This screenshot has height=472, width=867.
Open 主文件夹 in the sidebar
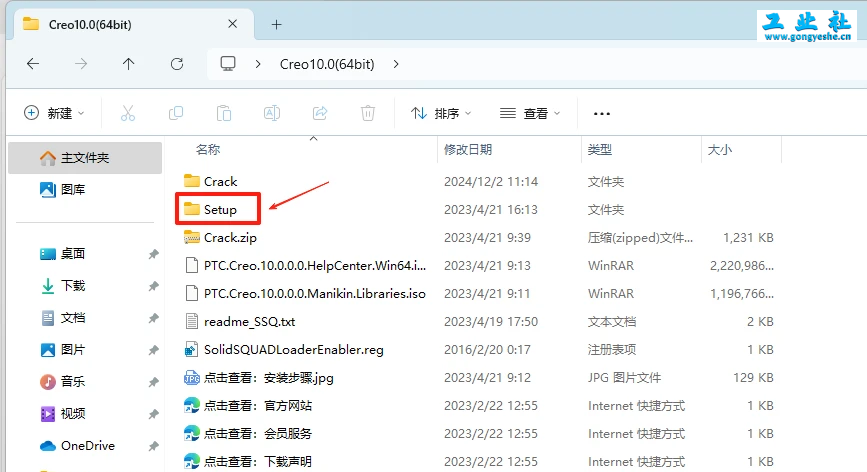point(85,158)
